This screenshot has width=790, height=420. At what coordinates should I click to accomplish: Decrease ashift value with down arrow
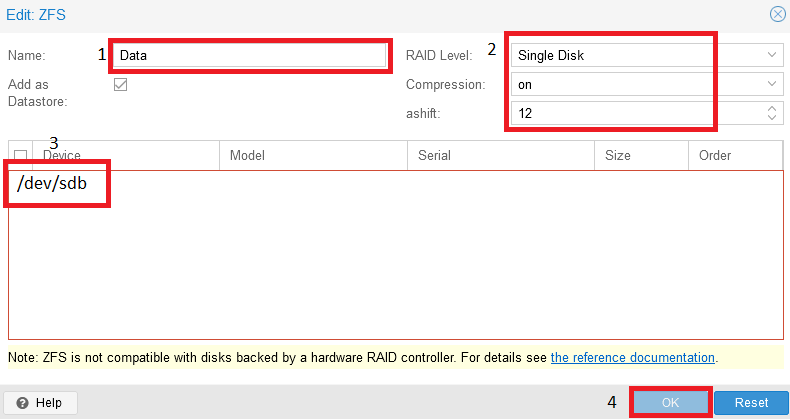(771, 118)
